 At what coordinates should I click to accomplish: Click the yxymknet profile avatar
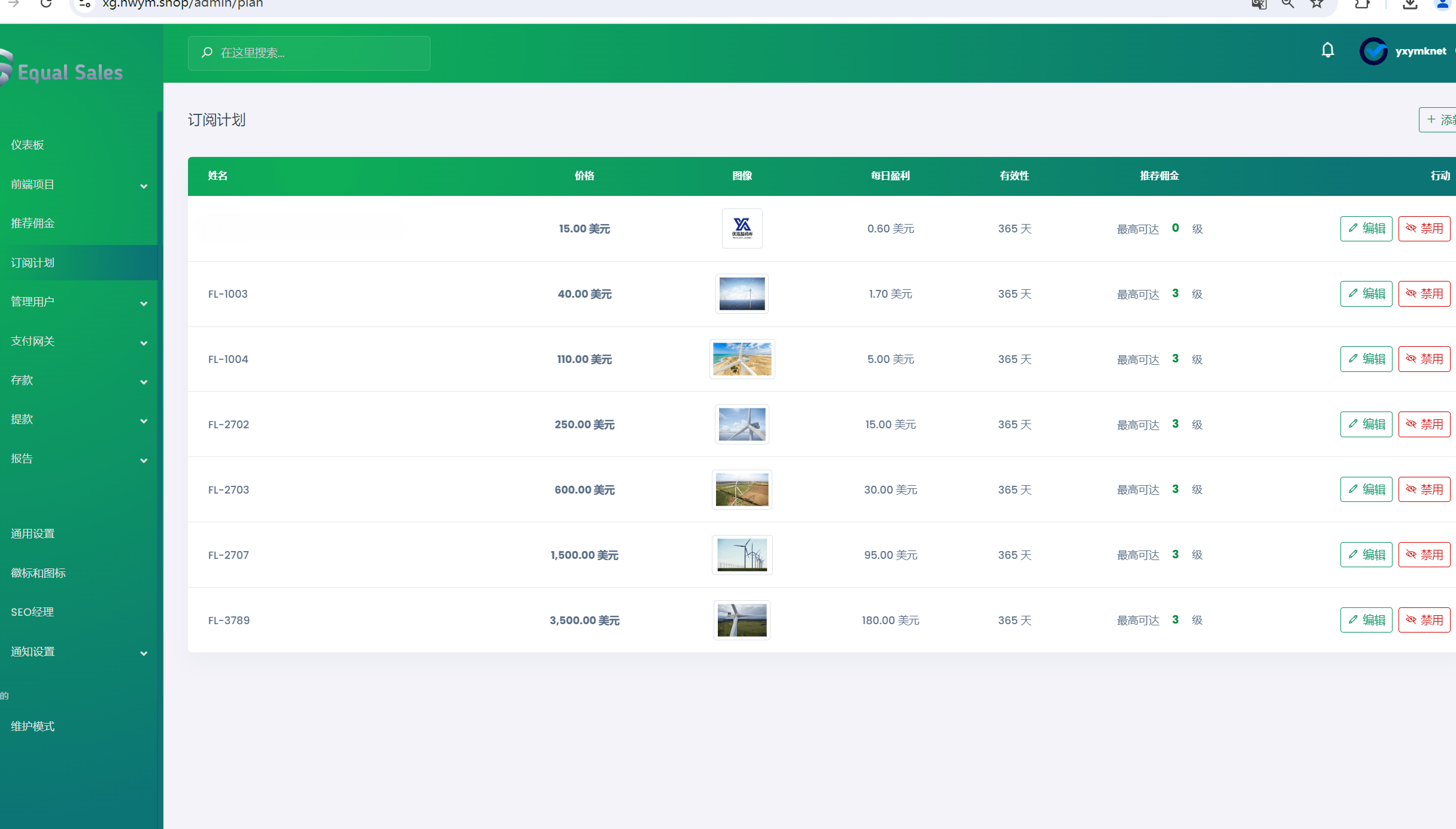[1373, 52]
